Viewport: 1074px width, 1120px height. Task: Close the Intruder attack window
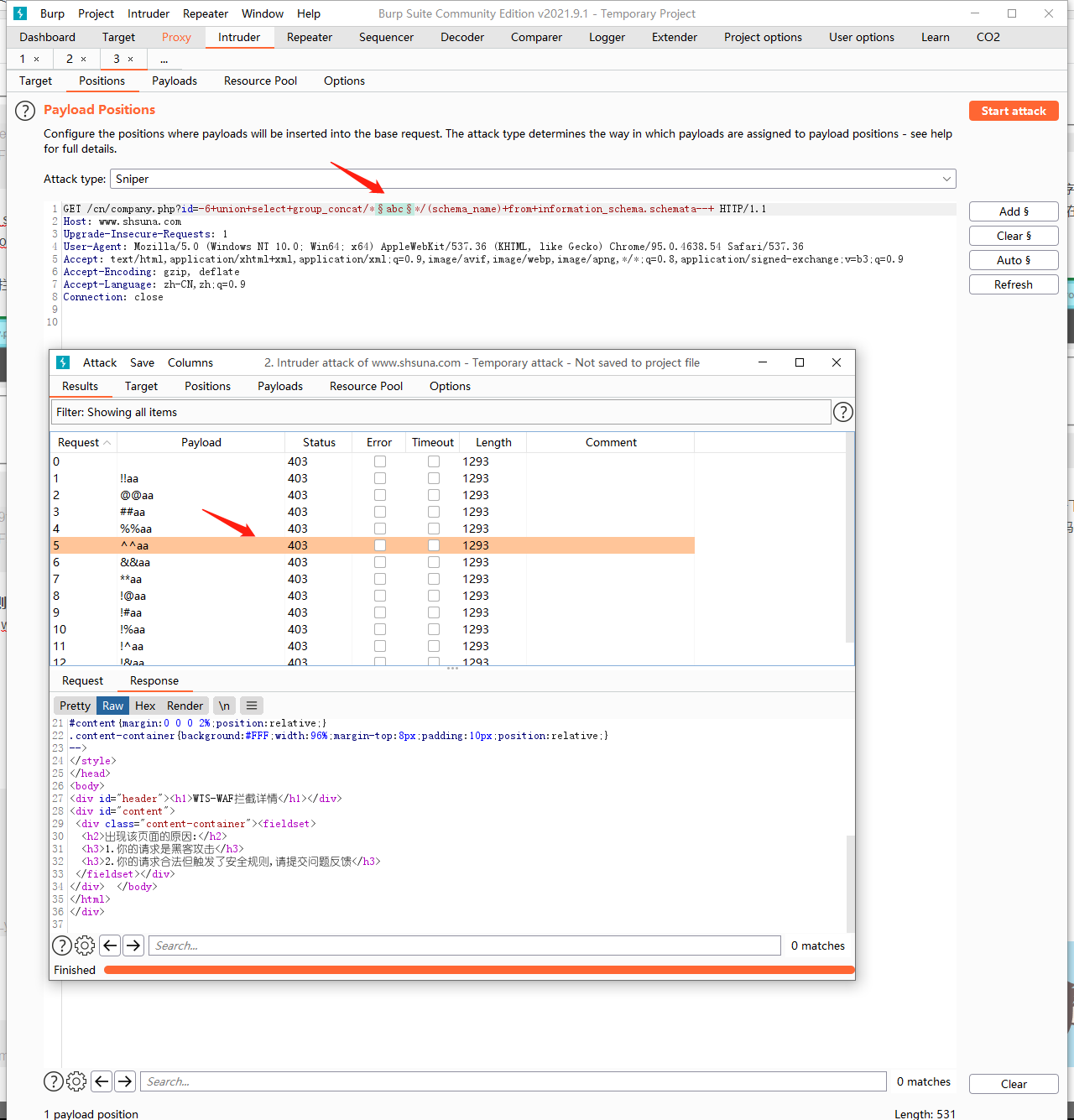(x=837, y=362)
